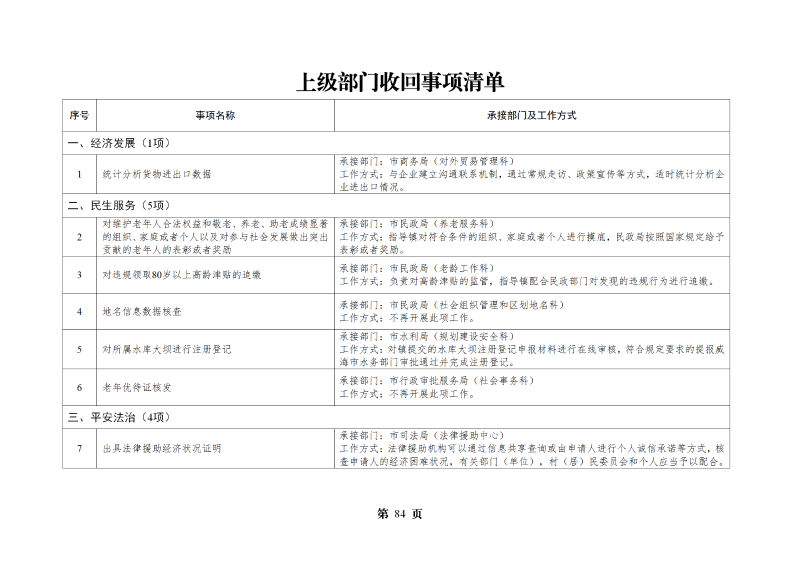Click the title 上级部门收回事项清单
The width and height of the screenshot is (800, 566).
pyautogui.click(x=399, y=82)
